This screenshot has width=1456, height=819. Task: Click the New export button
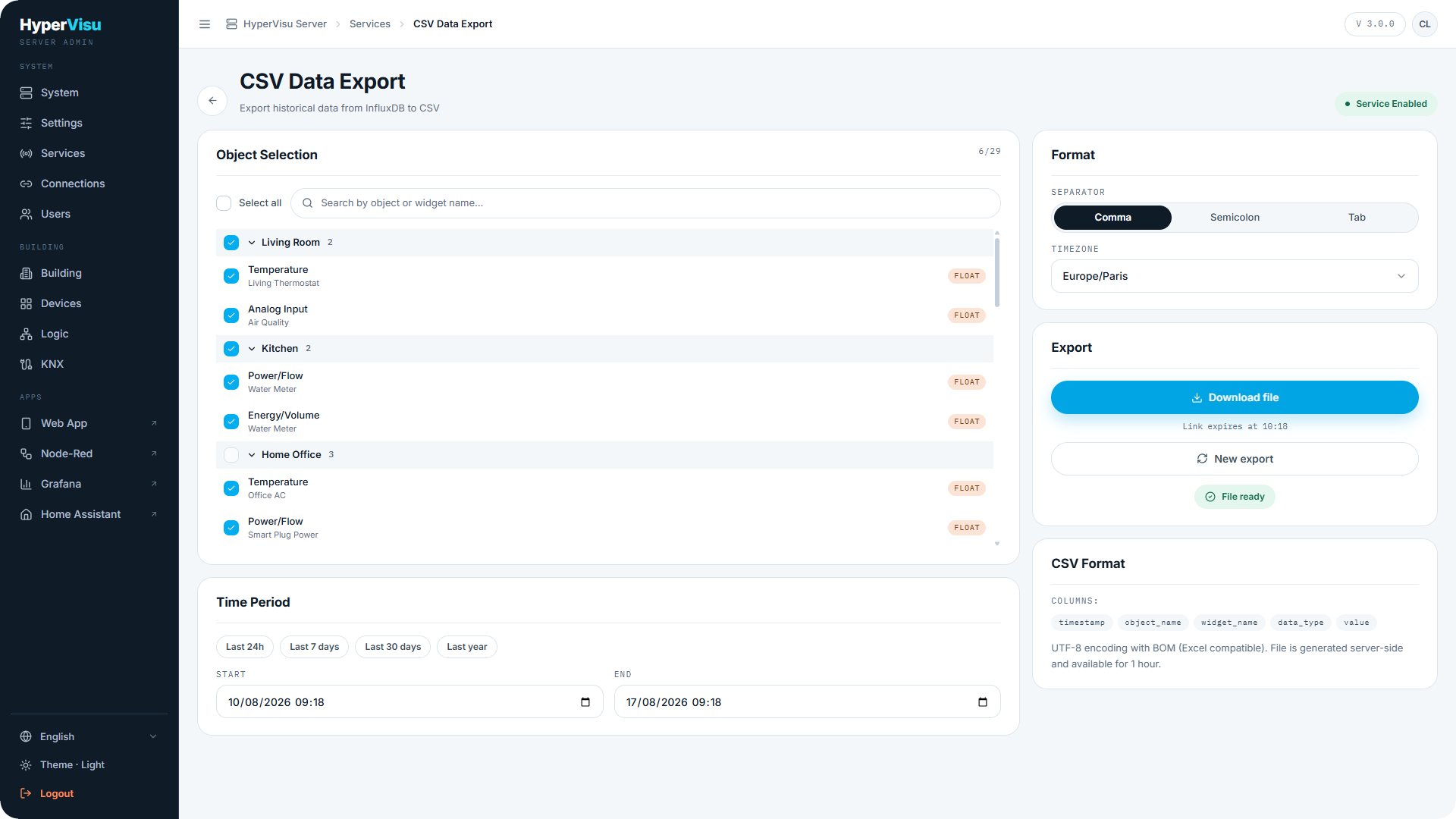click(1235, 459)
